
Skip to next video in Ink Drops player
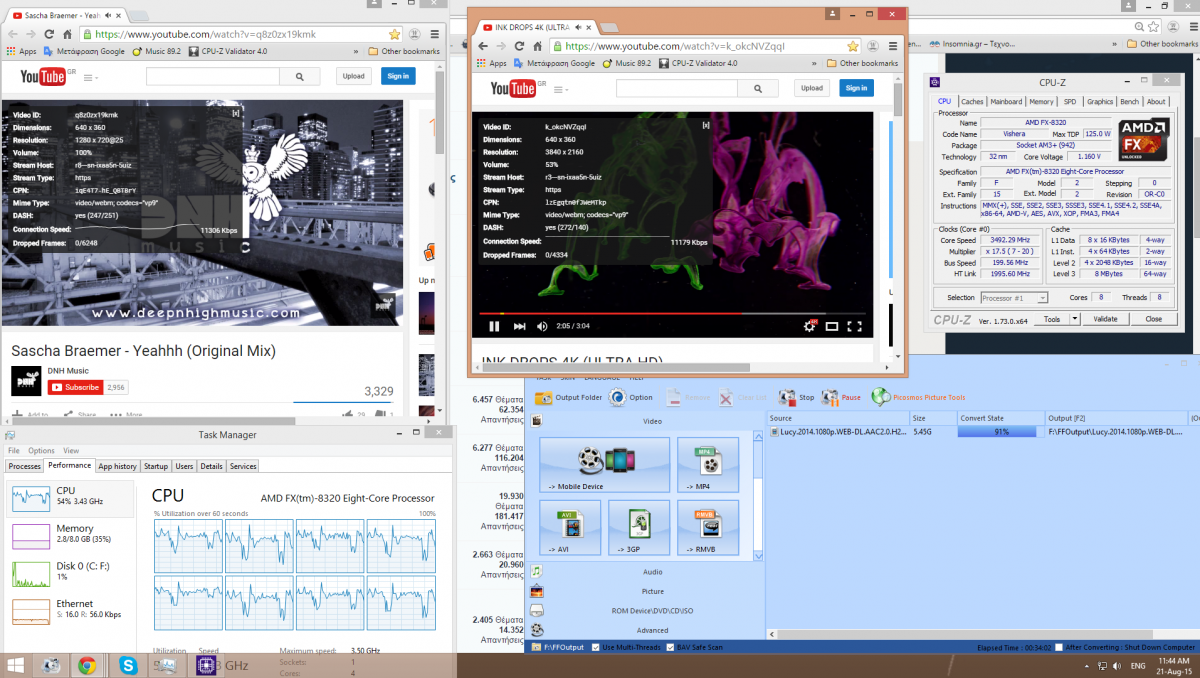[x=519, y=326]
